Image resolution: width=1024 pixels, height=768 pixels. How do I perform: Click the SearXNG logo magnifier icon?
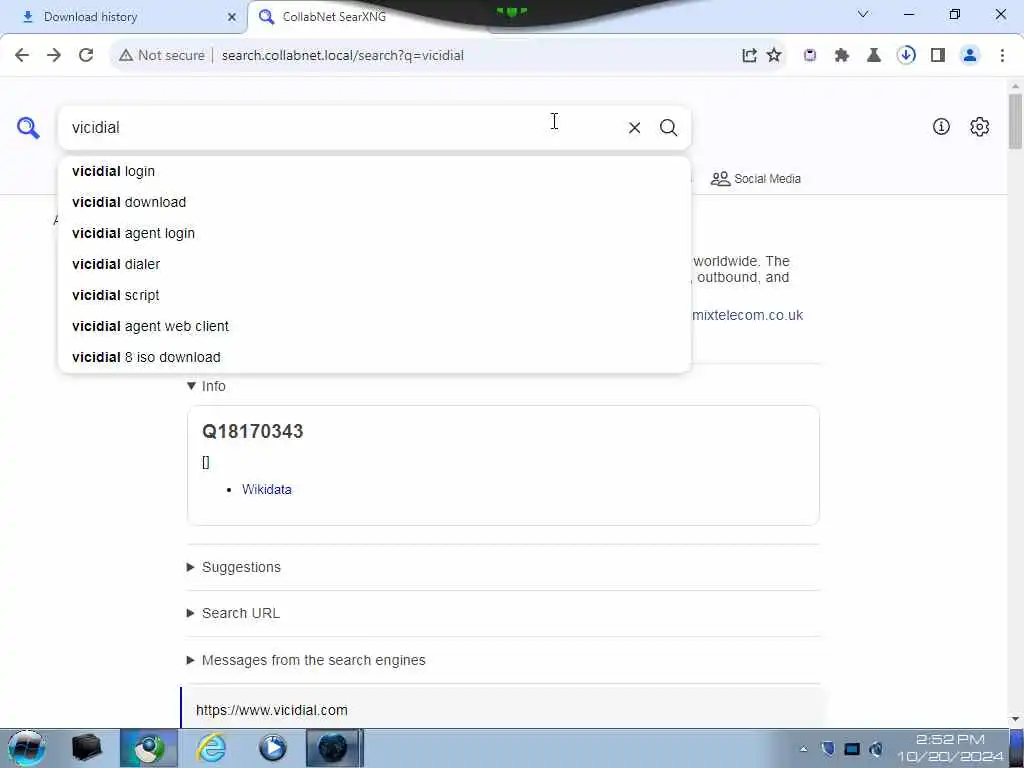(28, 127)
